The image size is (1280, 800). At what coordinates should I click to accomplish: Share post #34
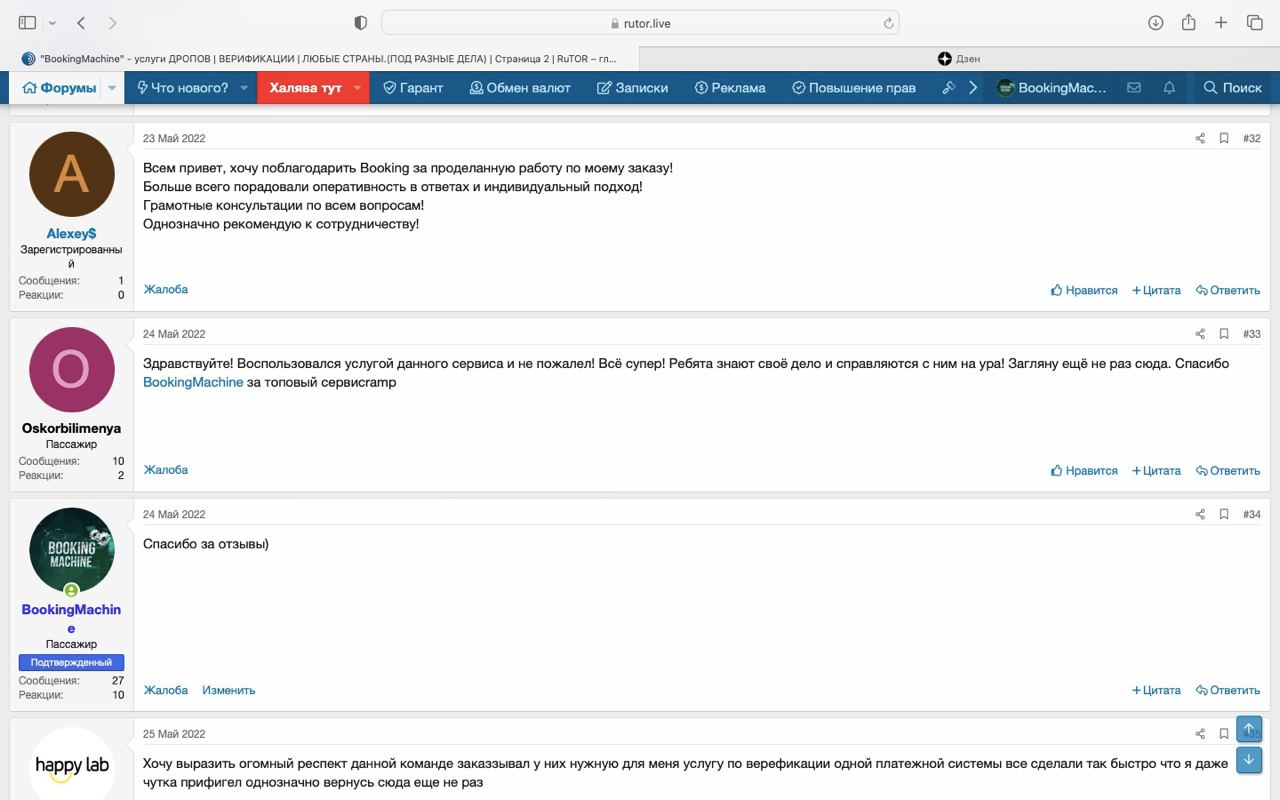(x=1200, y=514)
